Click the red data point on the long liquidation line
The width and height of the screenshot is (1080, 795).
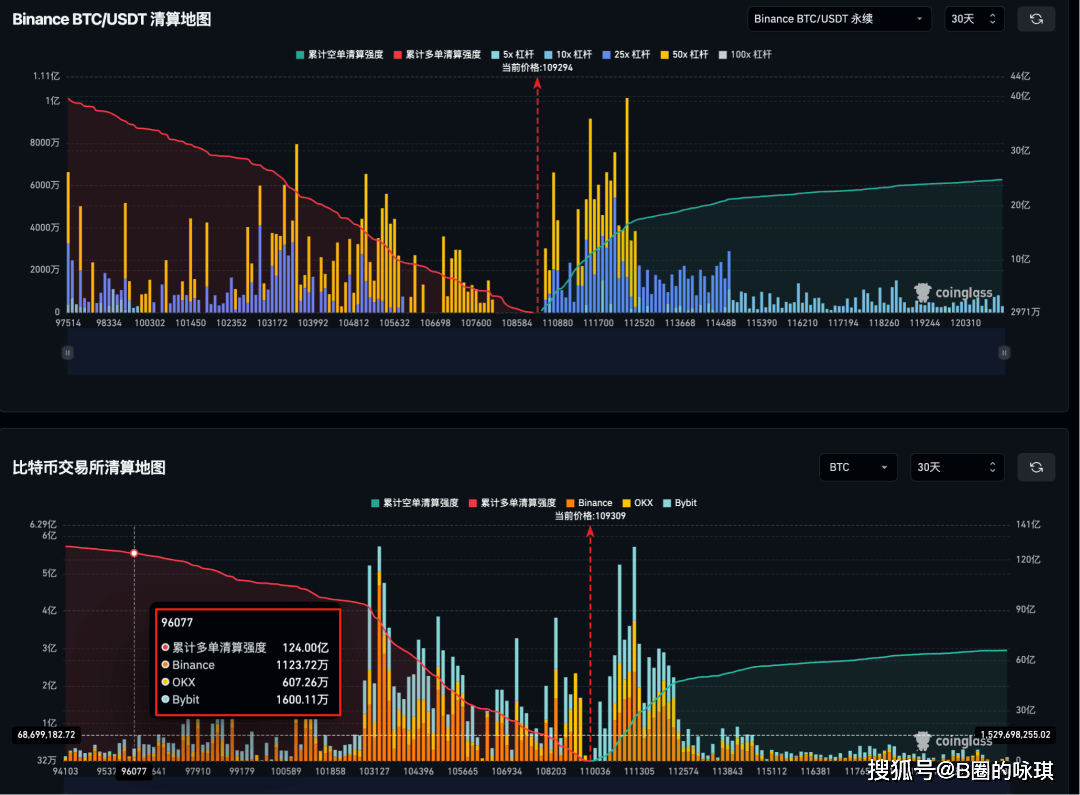(x=134, y=553)
